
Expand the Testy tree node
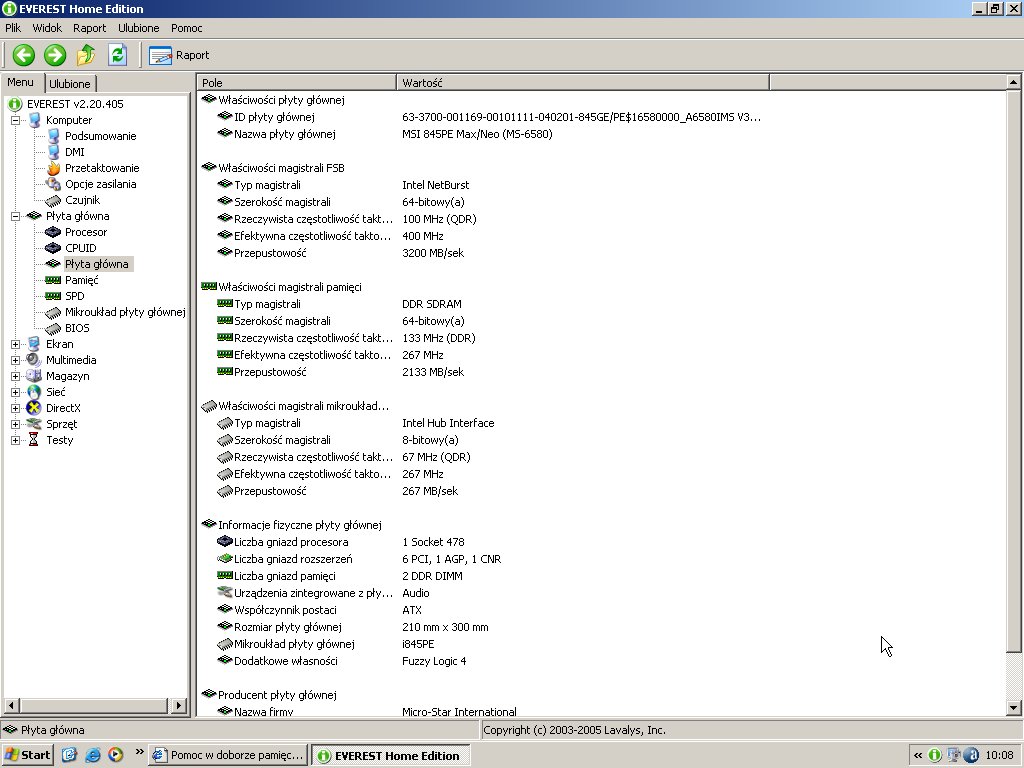coord(16,440)
